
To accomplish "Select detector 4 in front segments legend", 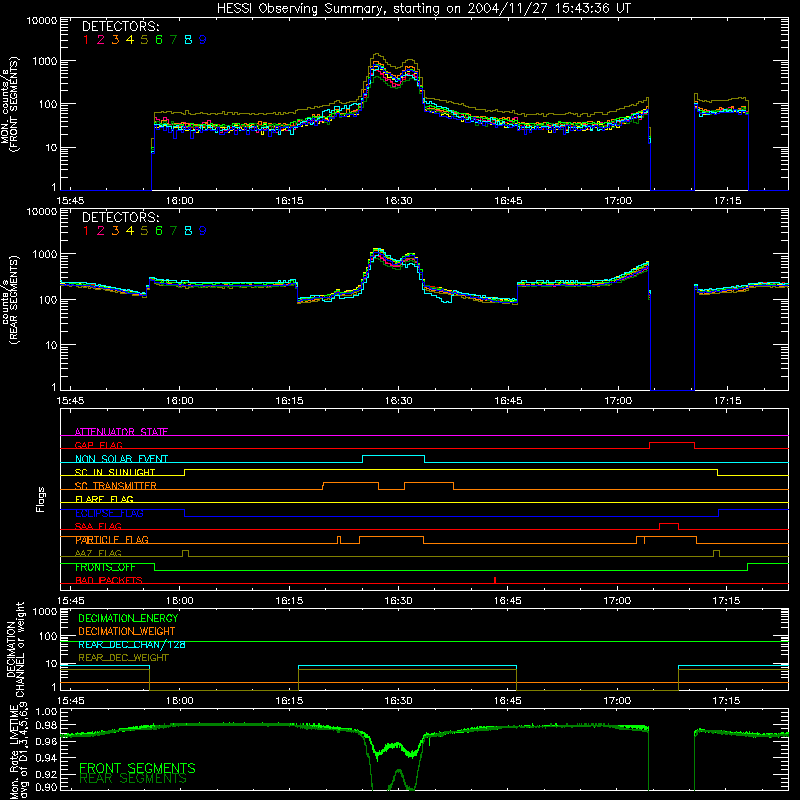I will coord(130,40).
